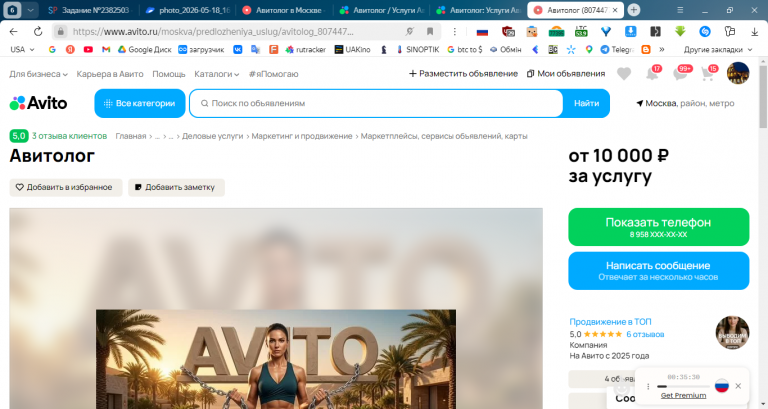Add listing via Добавить в избранное
Image resolution: width=768 pixels, height=409 pixels.
point(66,187)
